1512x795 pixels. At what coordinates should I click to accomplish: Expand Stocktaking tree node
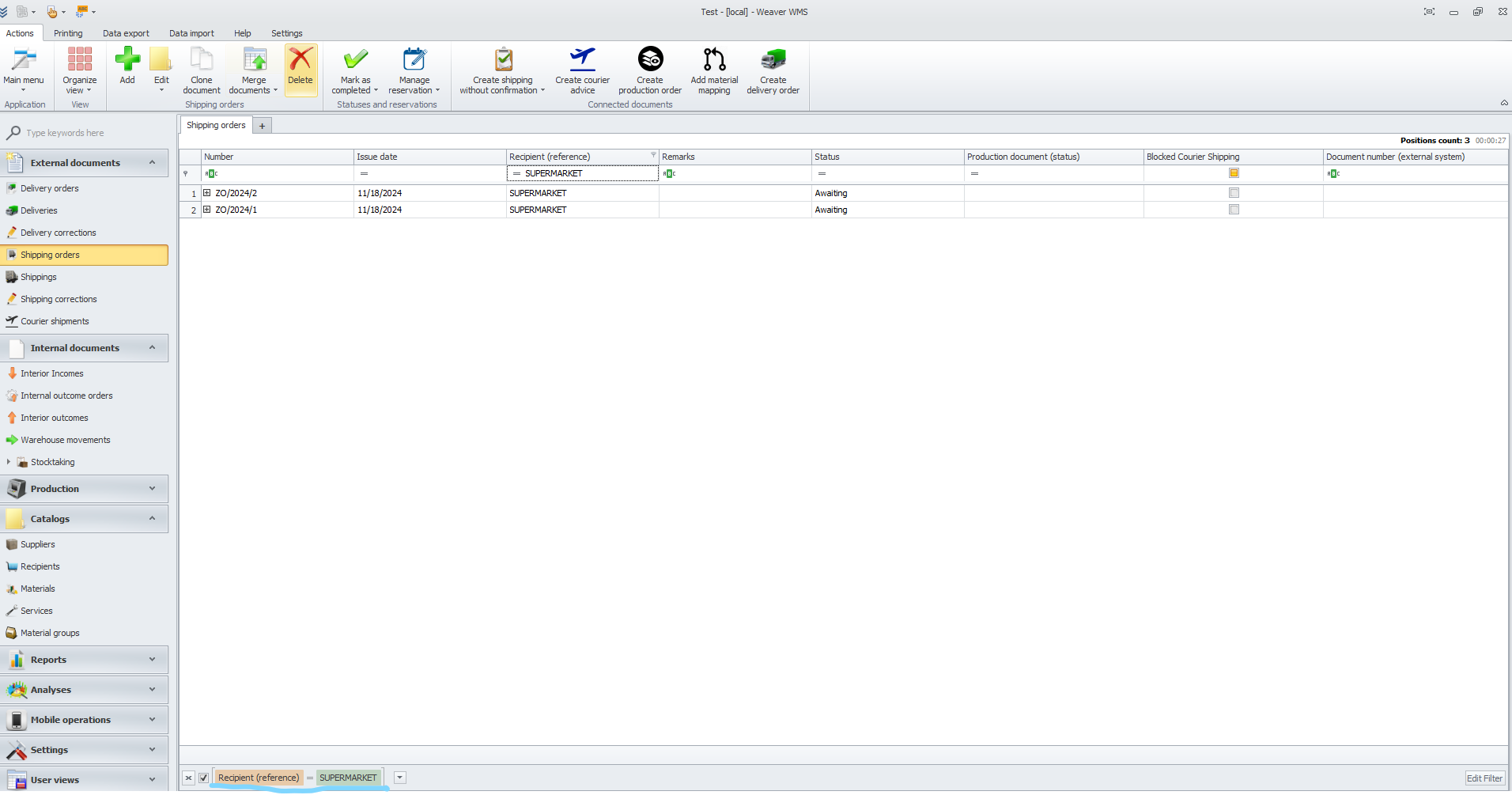[9, 462]
